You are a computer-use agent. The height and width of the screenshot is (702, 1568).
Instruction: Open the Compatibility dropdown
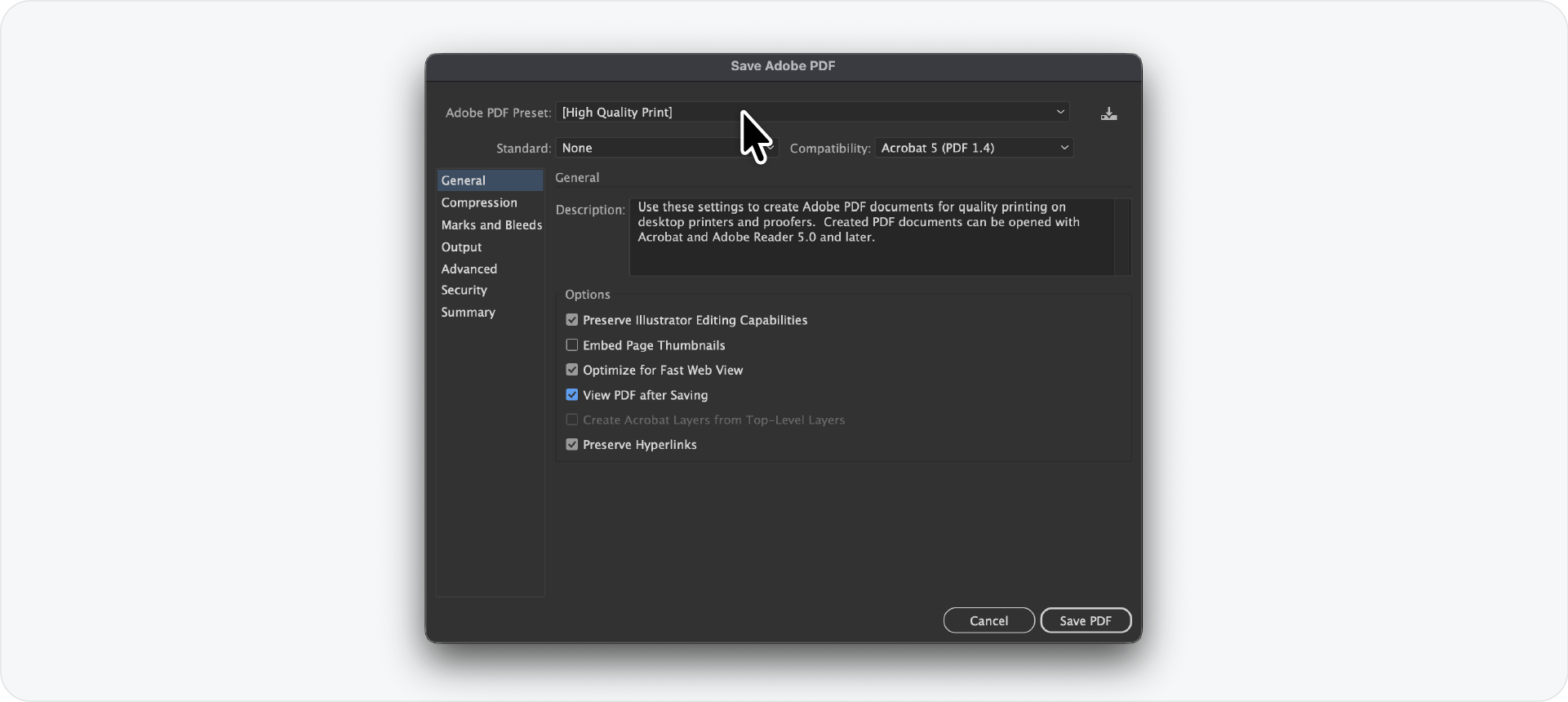pos(974,148)
